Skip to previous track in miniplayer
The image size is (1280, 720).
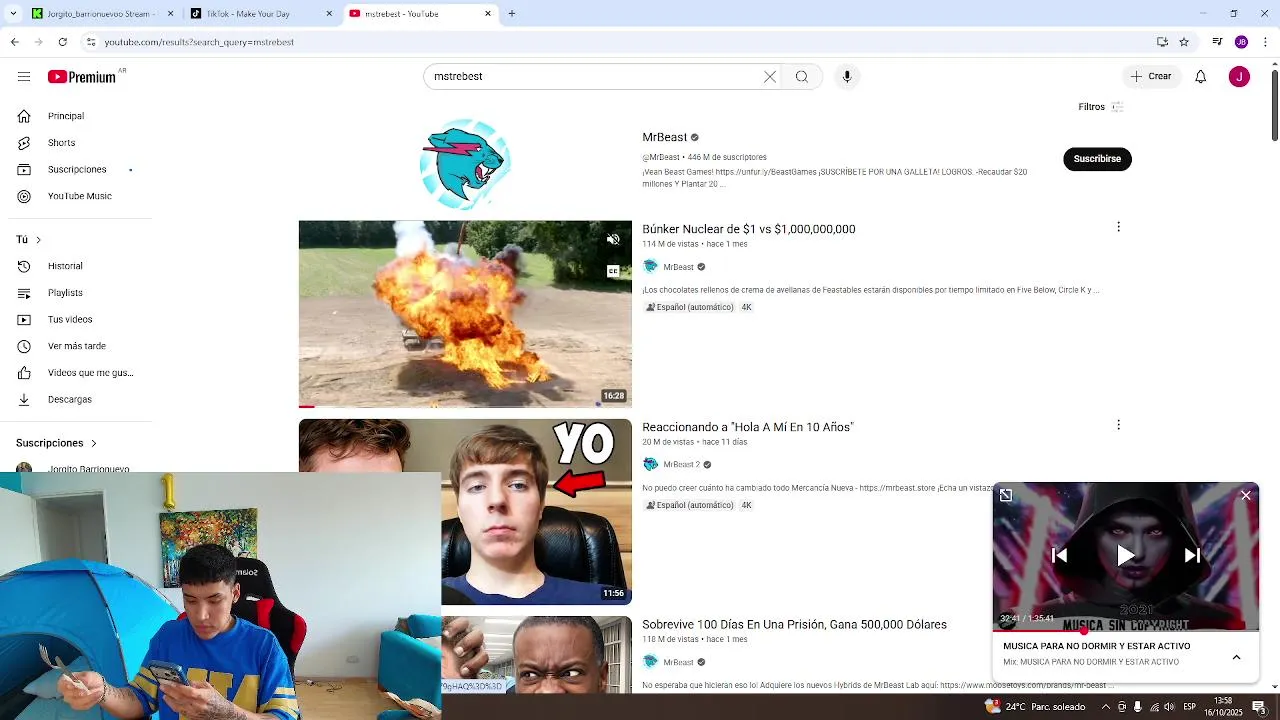click(1060, 556)
